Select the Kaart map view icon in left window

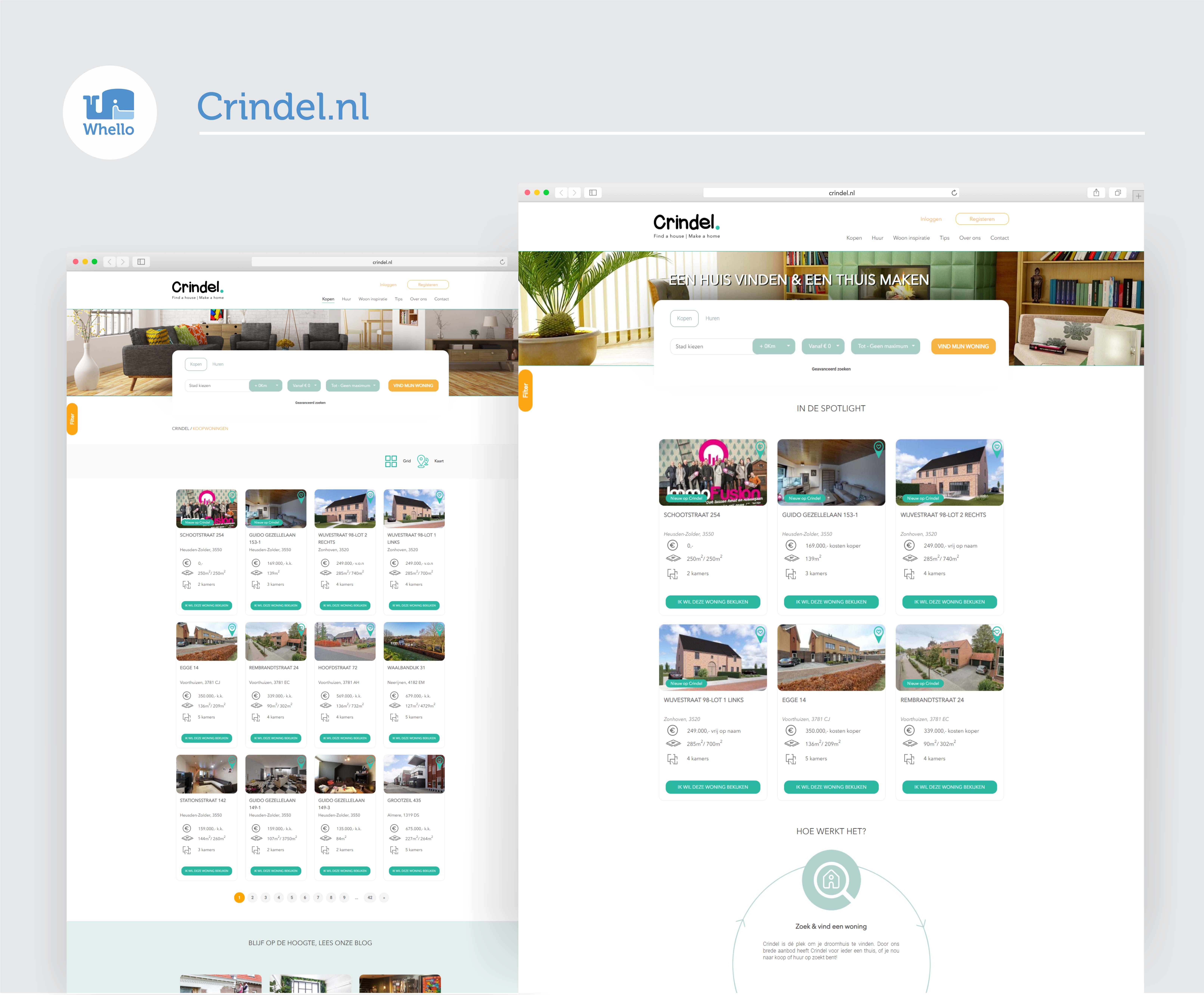pyautogui.click(x=423, y=461)
